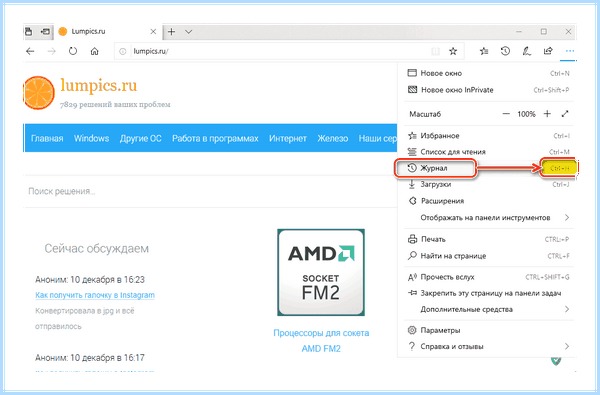Viewport: 600px width, 395px height.
Task: Choose Прочесть вслух menu entry
Action: pos(488,277)
